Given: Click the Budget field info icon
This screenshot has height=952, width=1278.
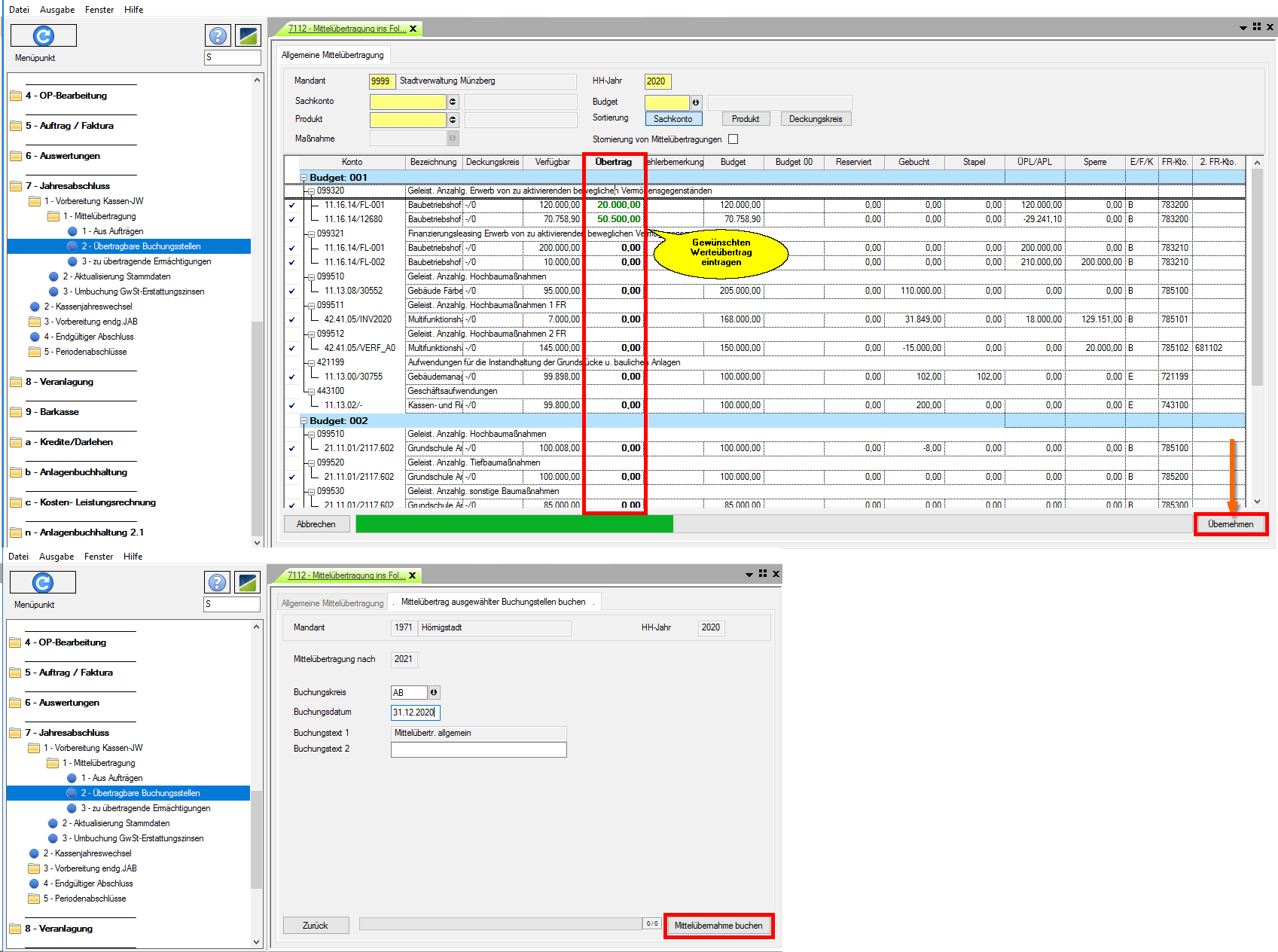Looking at the screenshot, I should pyautogui.click(x=696, y=102).
